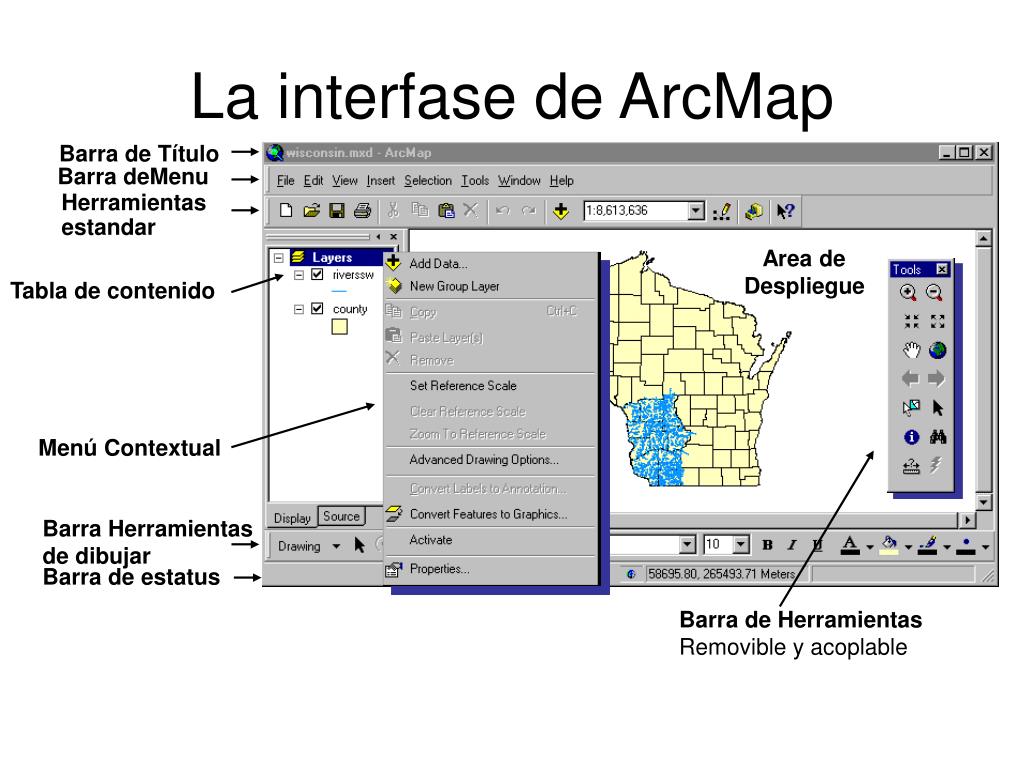Open the font color dropdown arrow
1024x768 pixels.
869,547
